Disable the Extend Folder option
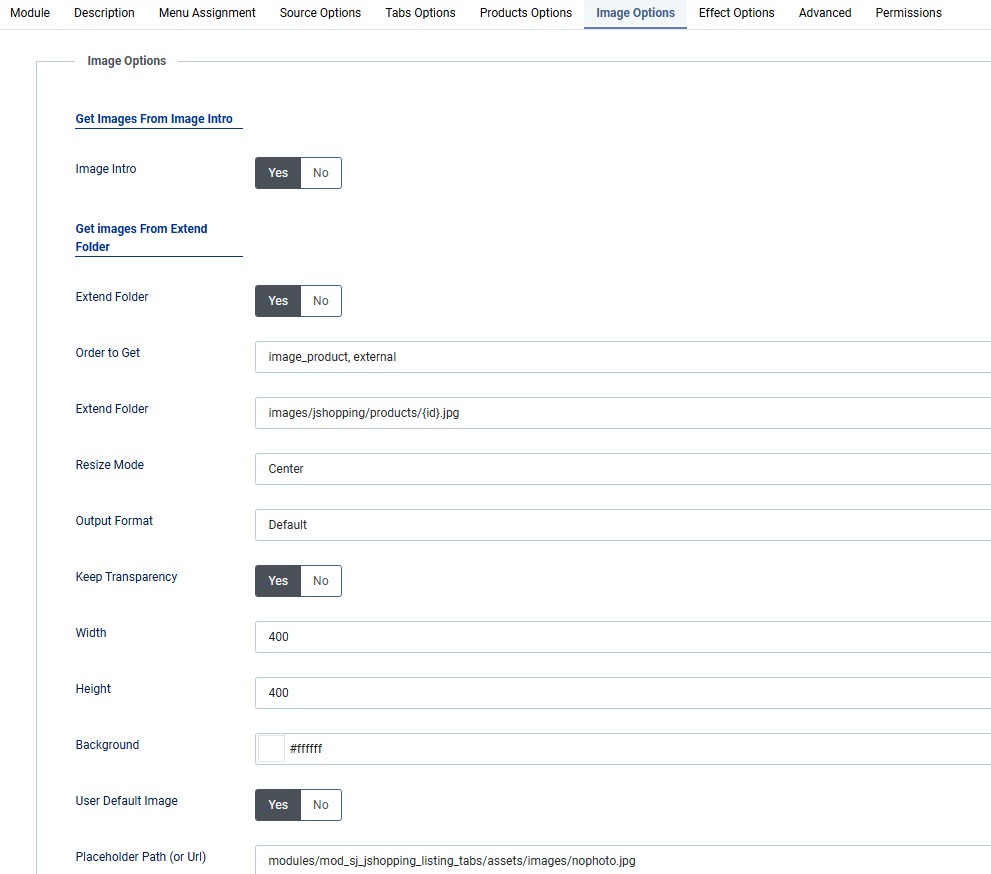991x874 pixels. [320, 301]
